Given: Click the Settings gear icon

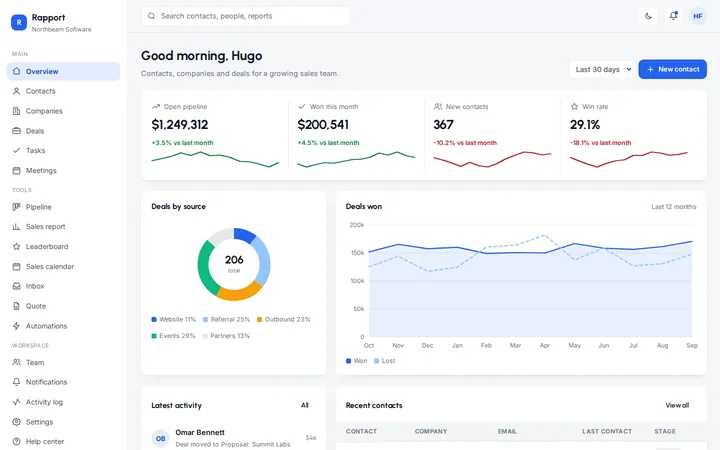Looking at the screenshot, I should point(17,422).
